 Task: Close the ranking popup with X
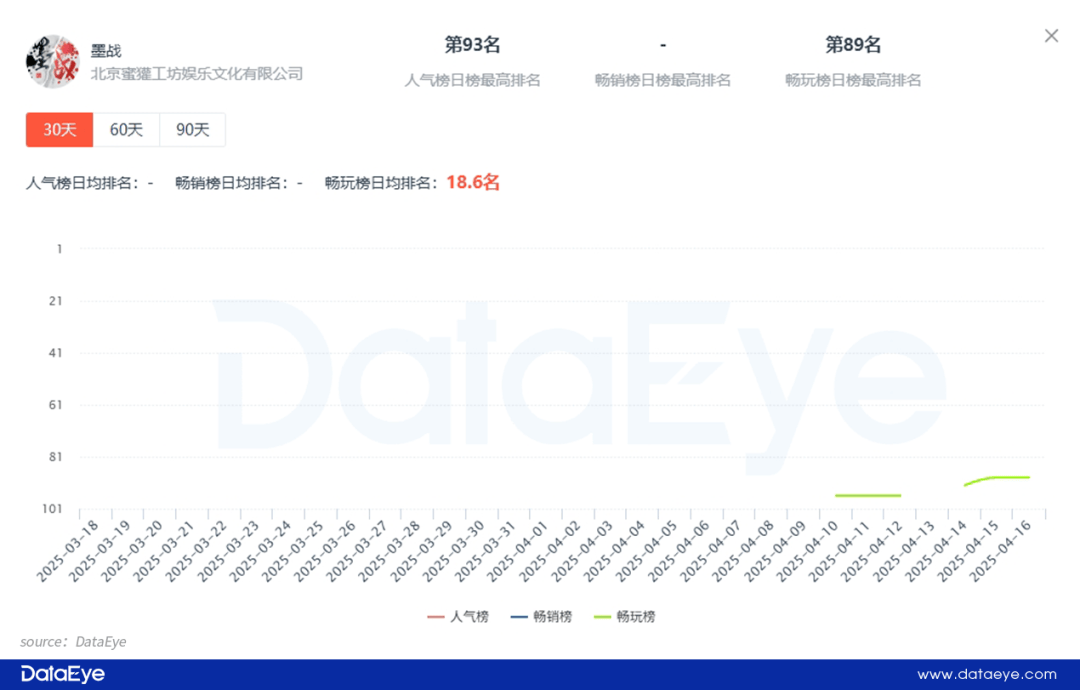click(x=1051, y=36)
